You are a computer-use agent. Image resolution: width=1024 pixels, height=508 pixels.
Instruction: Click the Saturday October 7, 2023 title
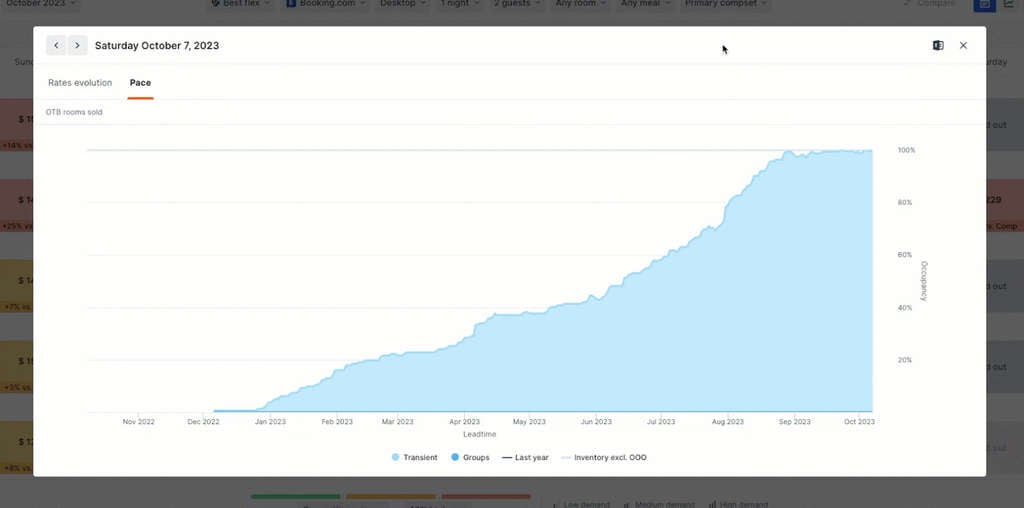pyautogui.click(x=157, y=46)
